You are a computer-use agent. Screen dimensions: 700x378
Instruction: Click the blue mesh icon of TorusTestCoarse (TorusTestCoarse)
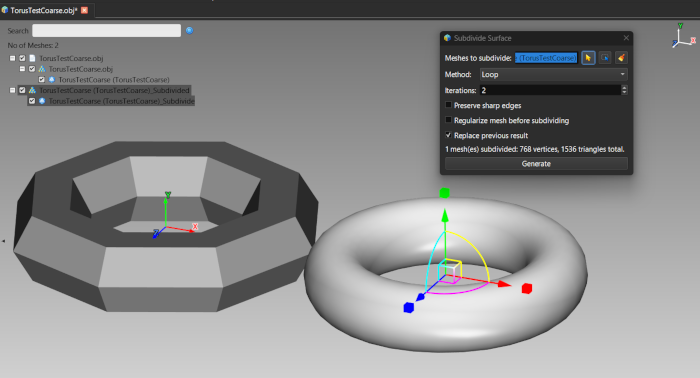52,79
